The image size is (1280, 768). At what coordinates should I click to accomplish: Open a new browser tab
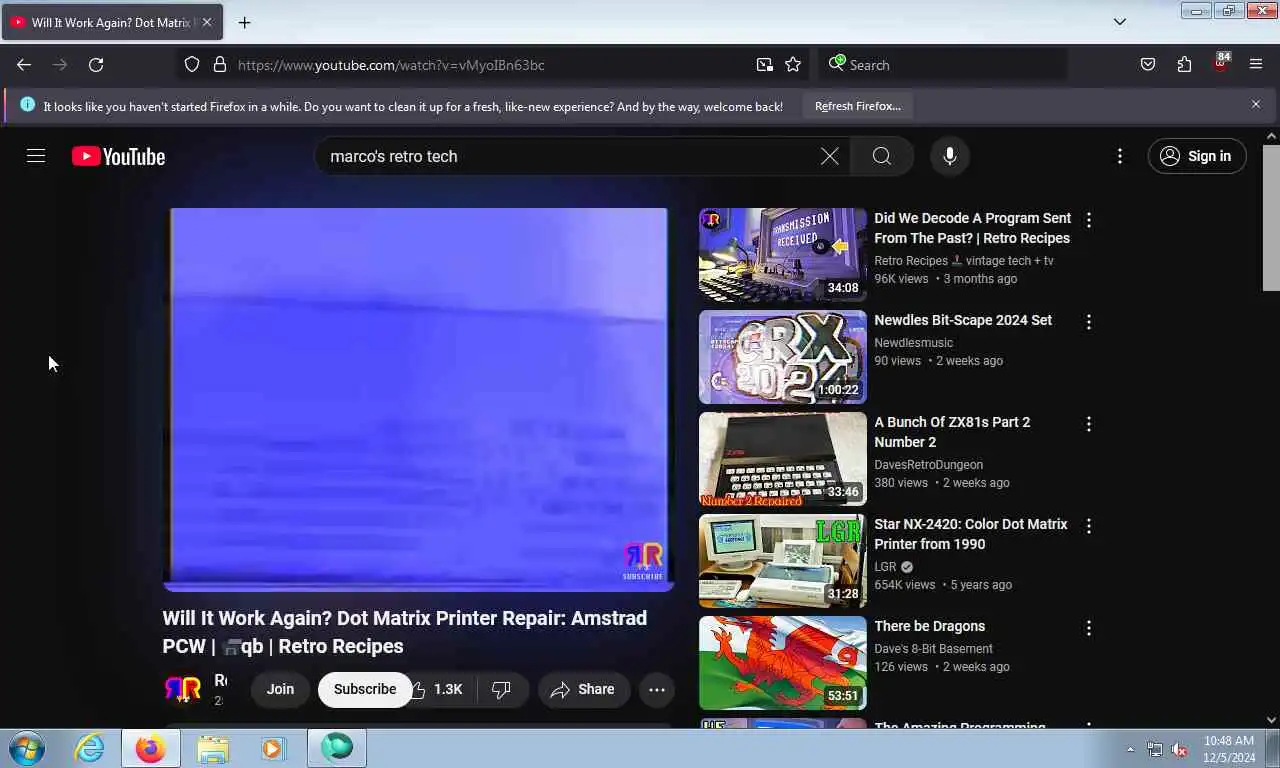pyautogui.click(x=244, y=22)
